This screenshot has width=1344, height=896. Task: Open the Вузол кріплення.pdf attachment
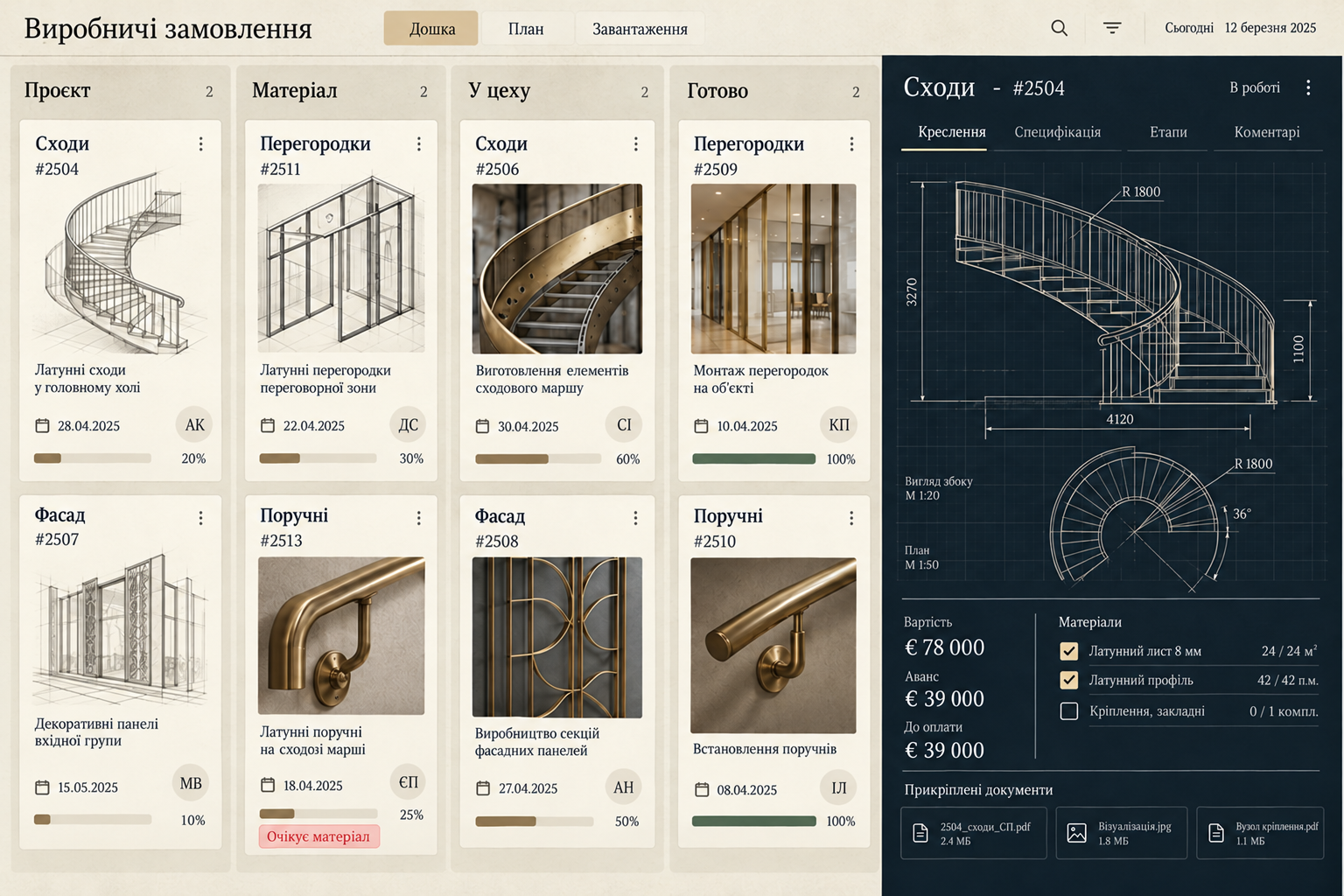click(1260, 833)
